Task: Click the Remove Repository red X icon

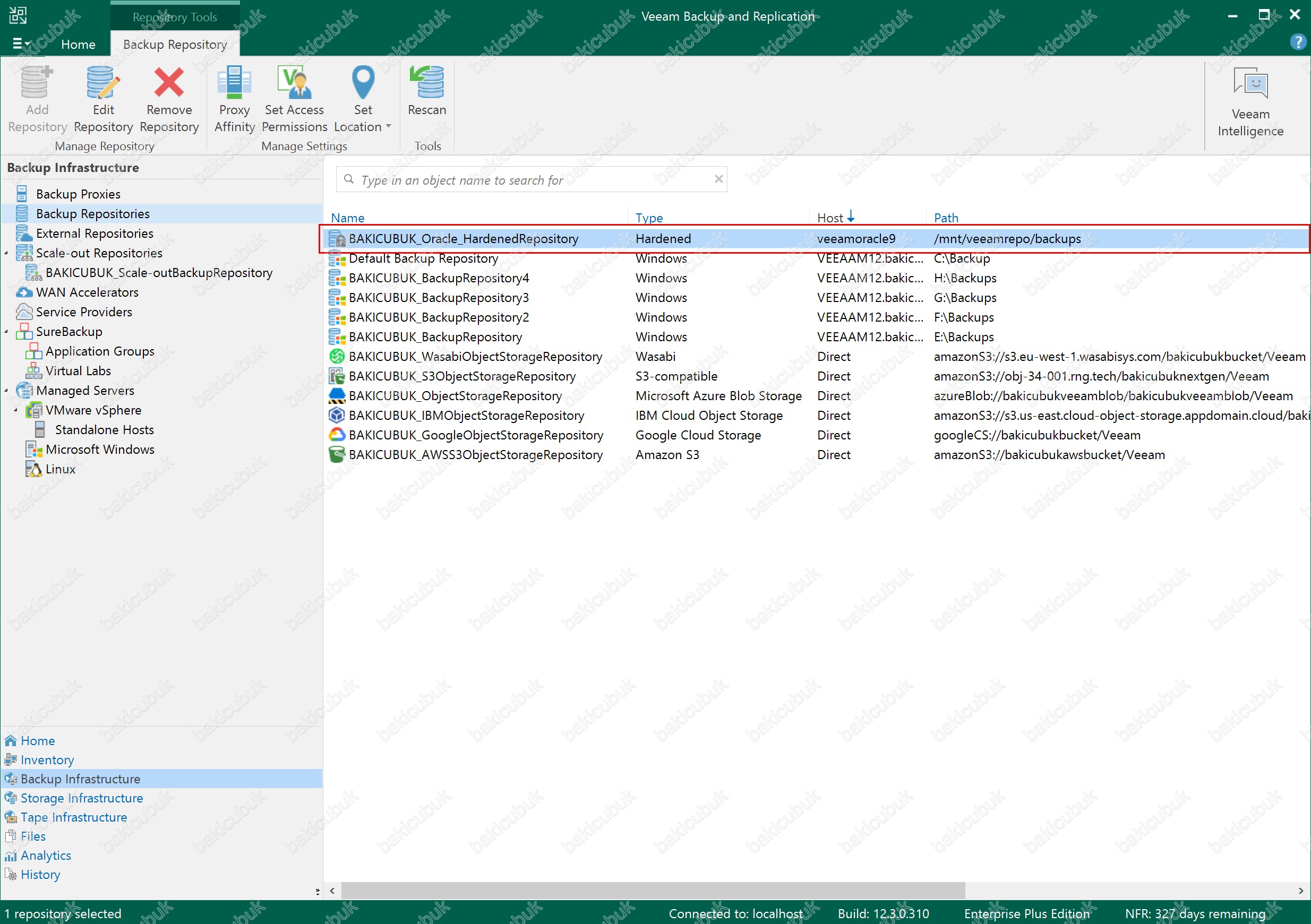Action: pos(169,83)
